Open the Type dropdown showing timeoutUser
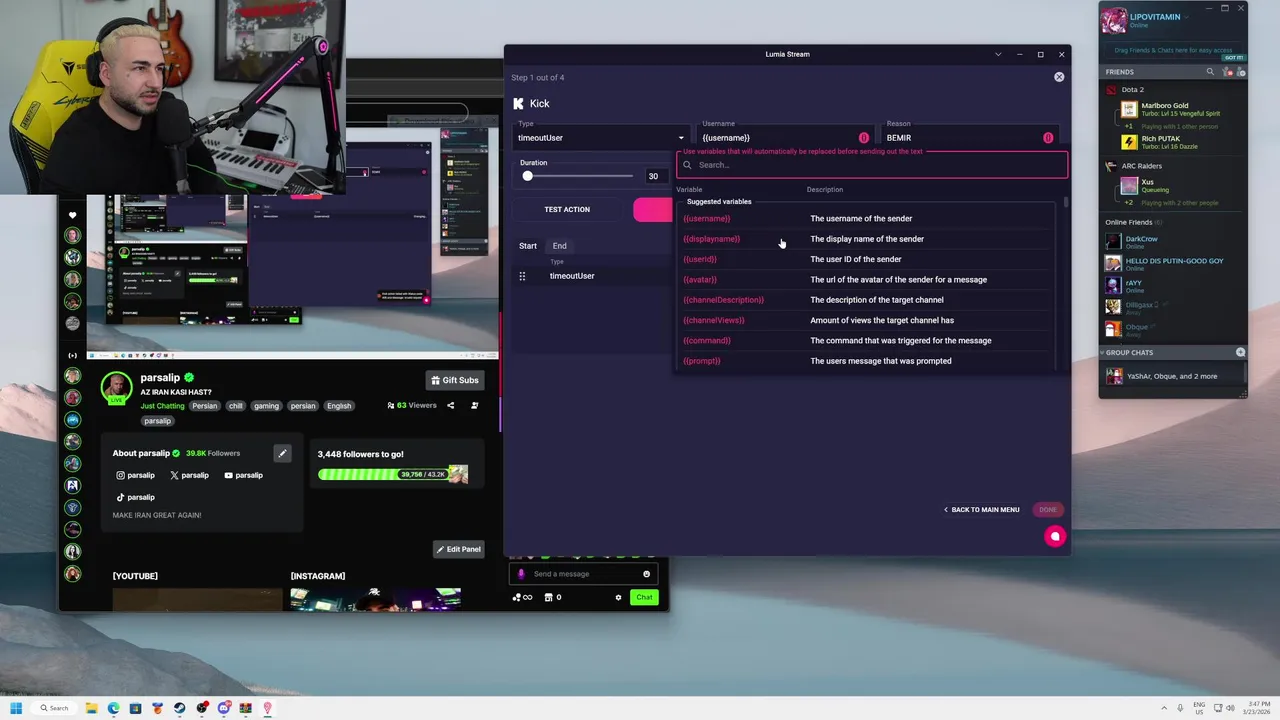The image size is (1280, 720). (600, 138)
